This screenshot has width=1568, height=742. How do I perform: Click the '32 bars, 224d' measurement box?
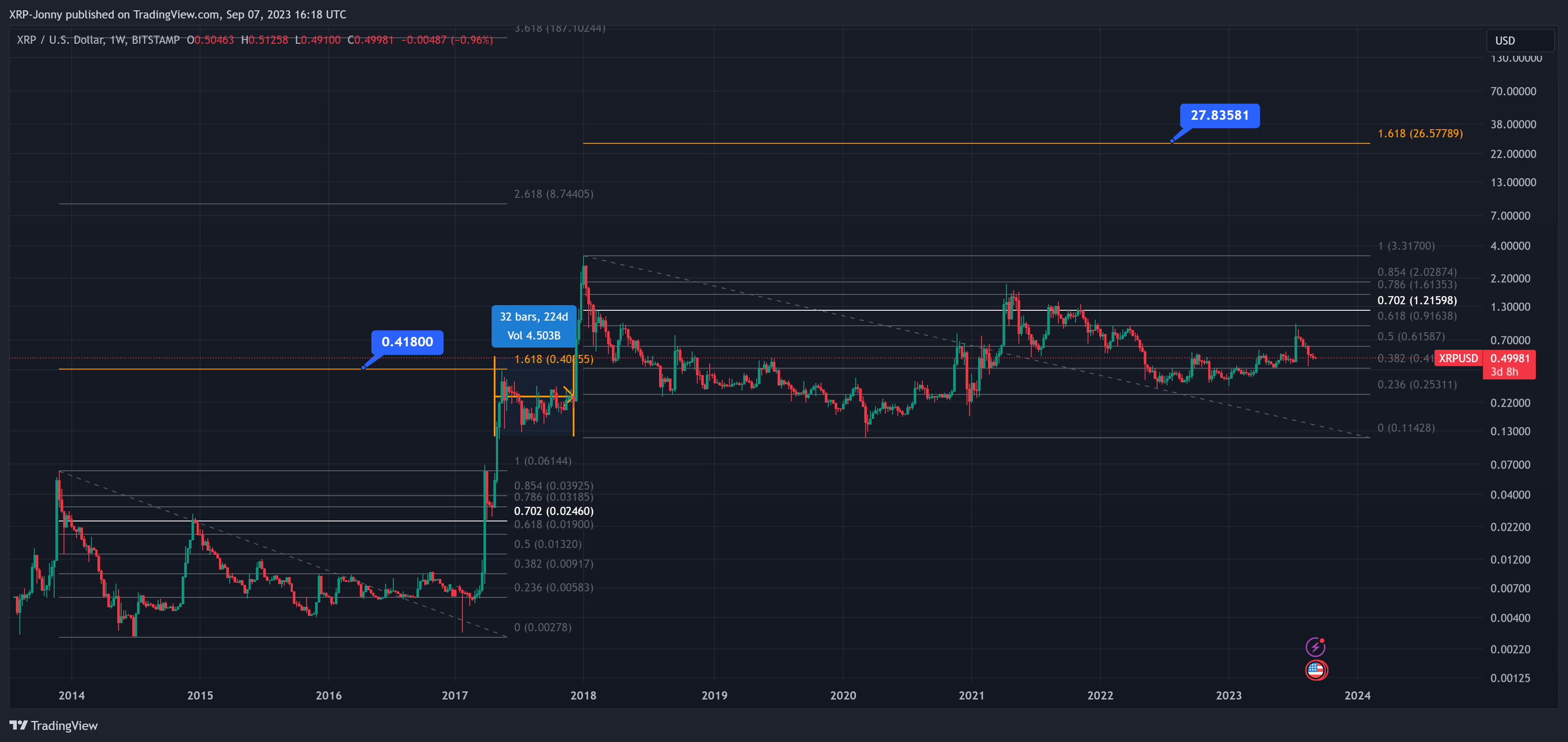[x=534, y=326]
